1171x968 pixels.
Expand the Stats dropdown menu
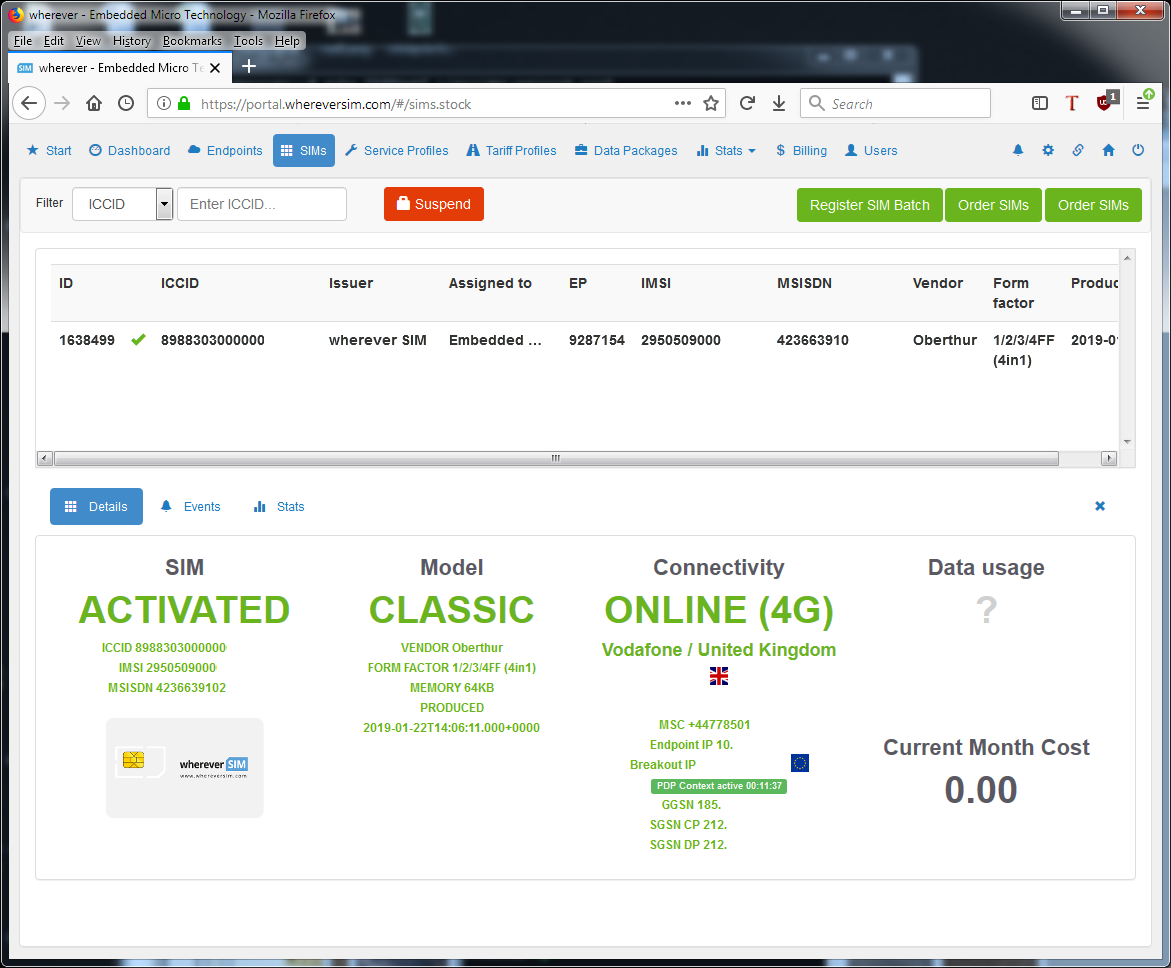pyautogui.click(x=726, y=150)
